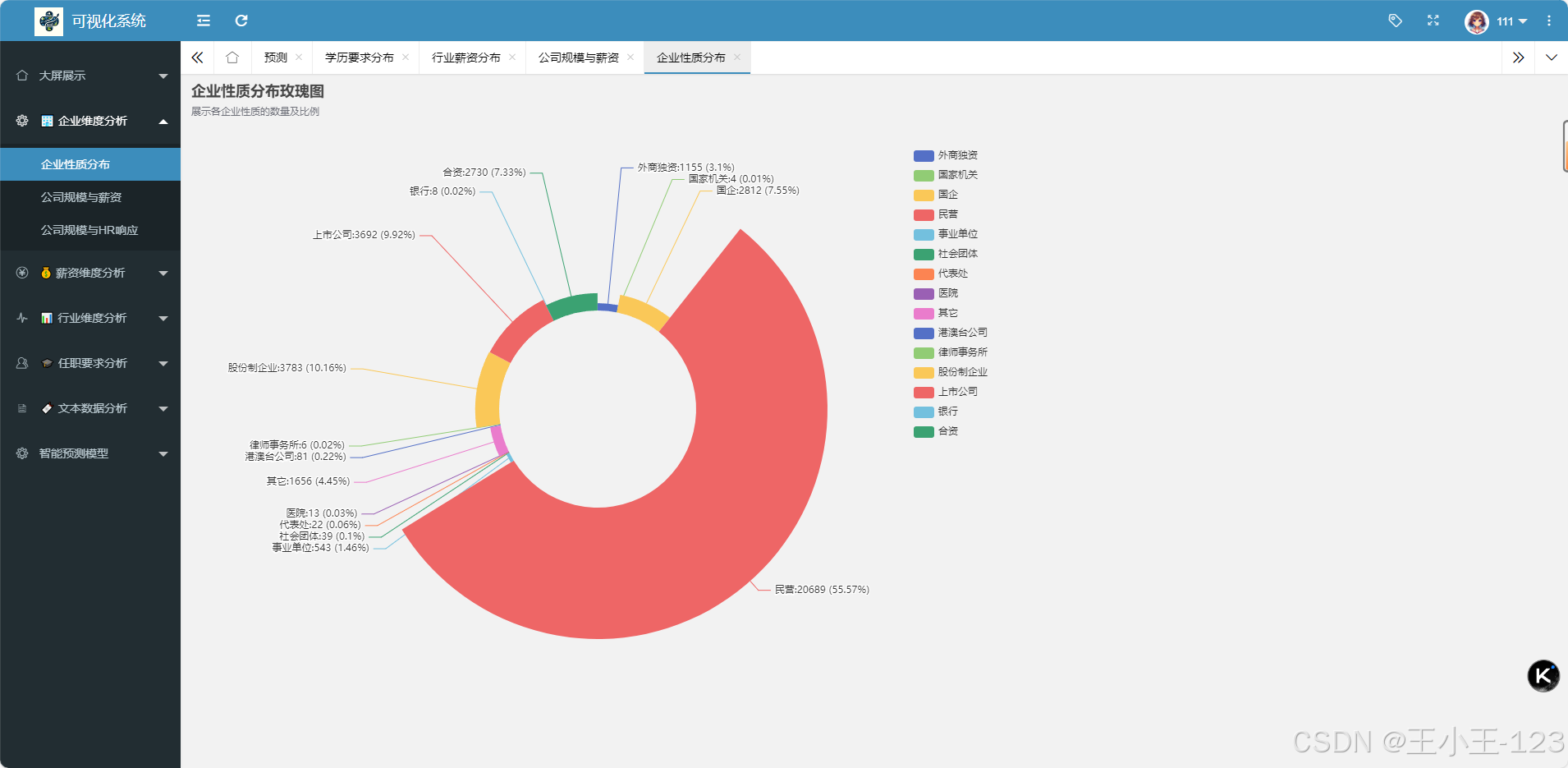
Task: Click the 可视化系统 title text
Action: point(109,21)
